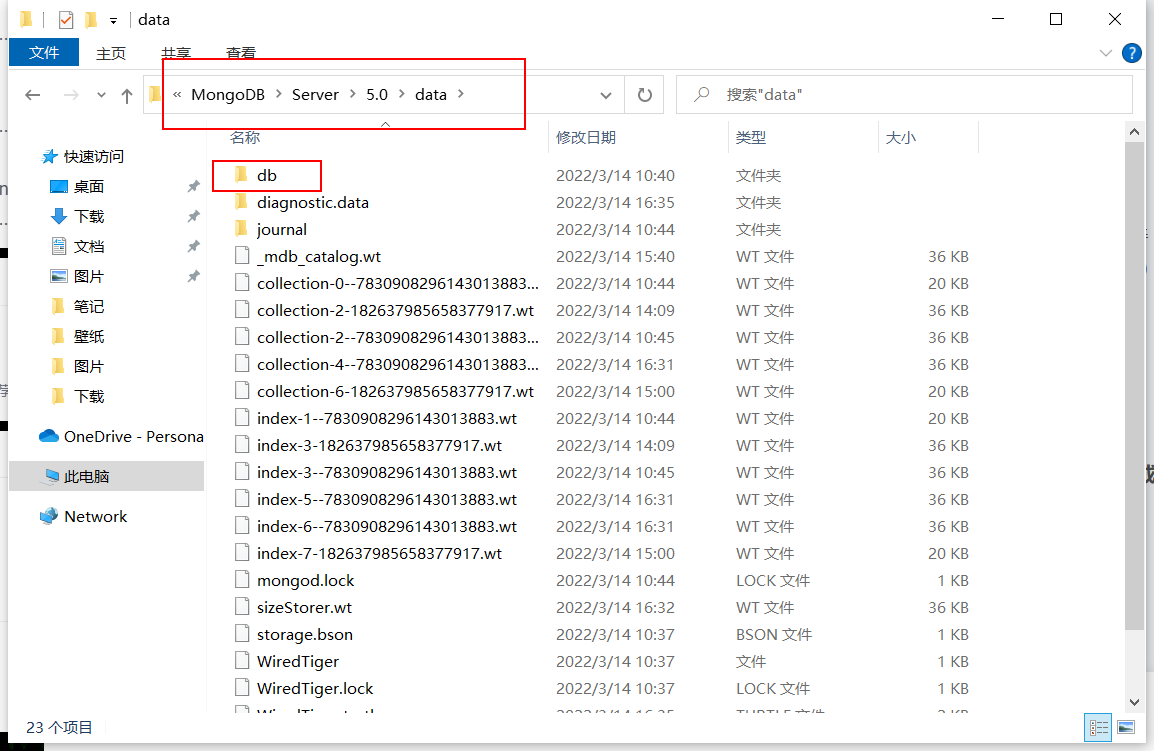Click data in the address breadcrumb
This screenshot has width=1154, height=751.
[431, 95]
